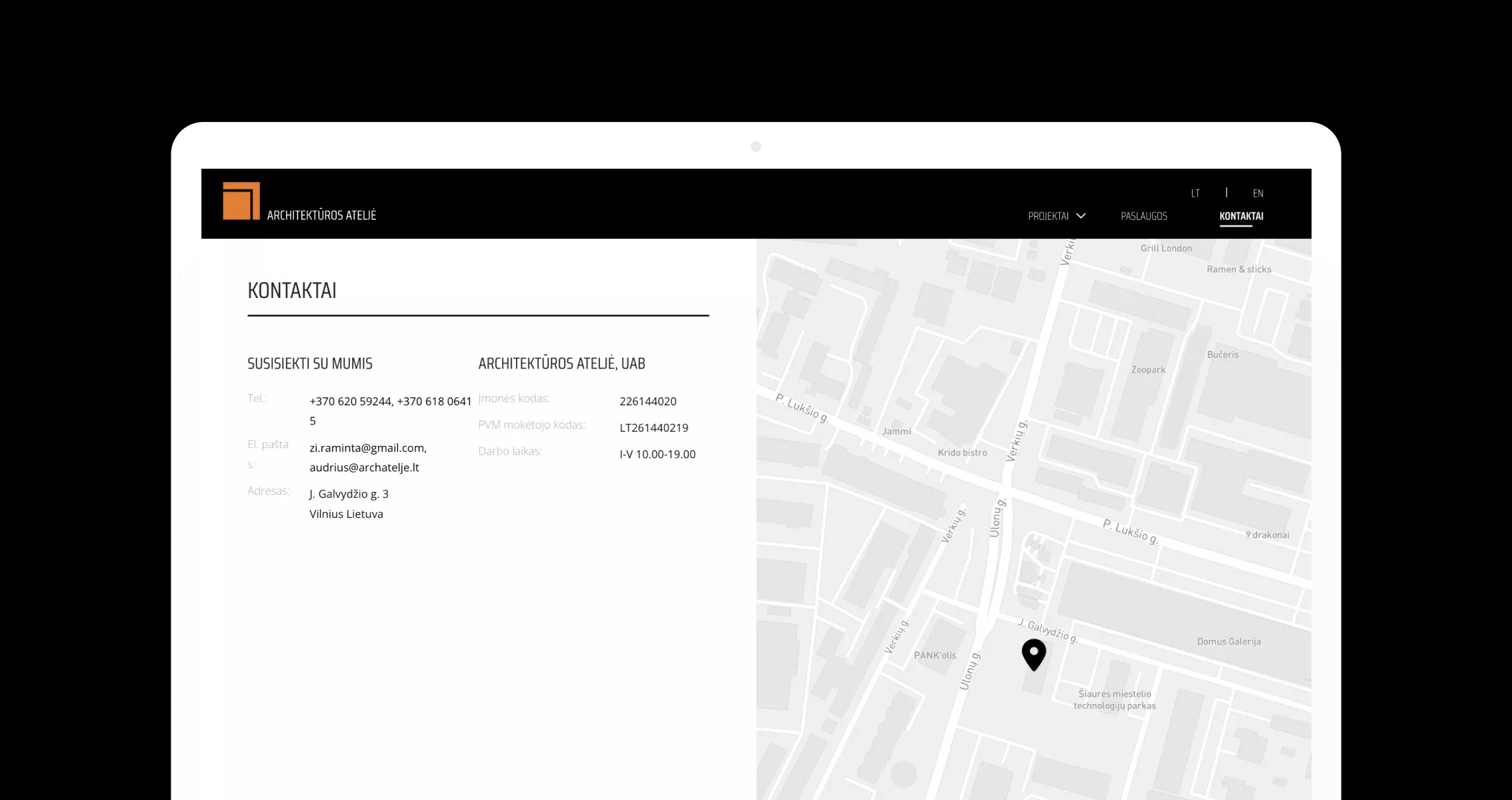
Task: Go to the Paslaugos page
Action: 1144,216
